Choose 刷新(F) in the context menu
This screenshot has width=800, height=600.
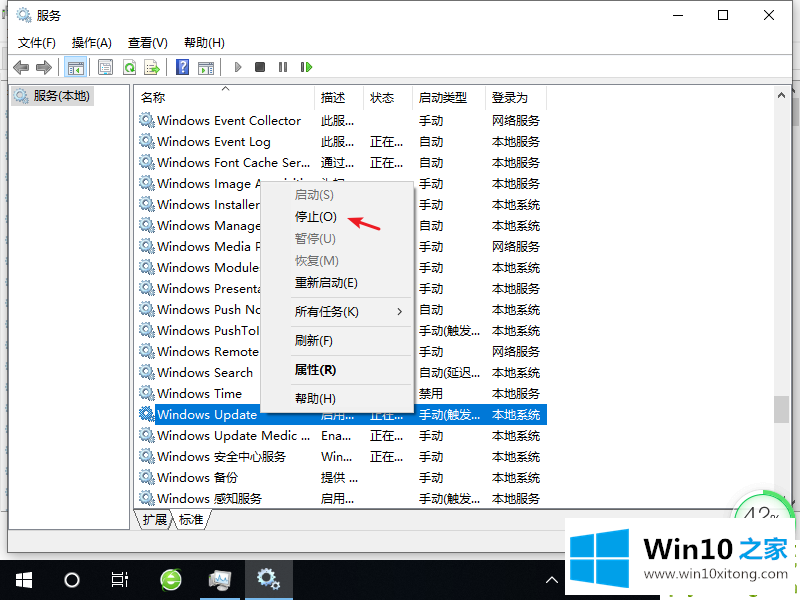(x=313, y=341)
